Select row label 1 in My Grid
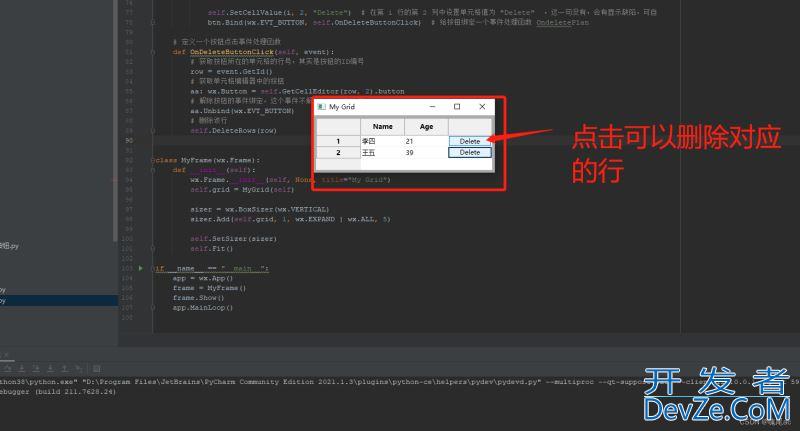This screenshot has height=431, width=800. pyautogui.click(x=338, y=141)
